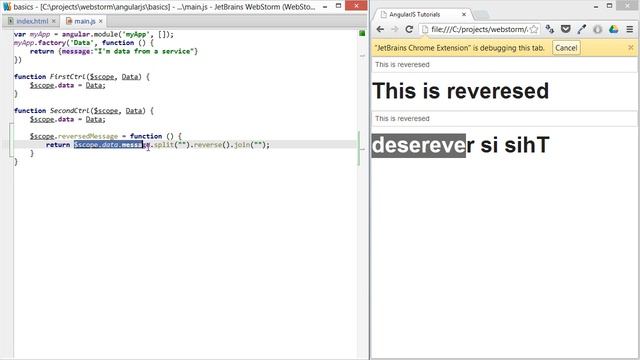
Task: Click the infobar message about JetBrains Chrome Extension
Action: pyautogui.click(x=459, y=48)
